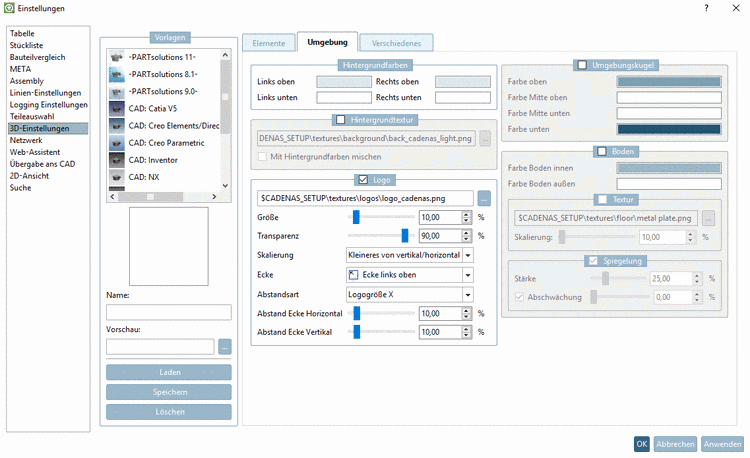Viewport: 750px width, 458px height.
Task: Click the Einstellungen window title icon
Action: click(9, 8)
